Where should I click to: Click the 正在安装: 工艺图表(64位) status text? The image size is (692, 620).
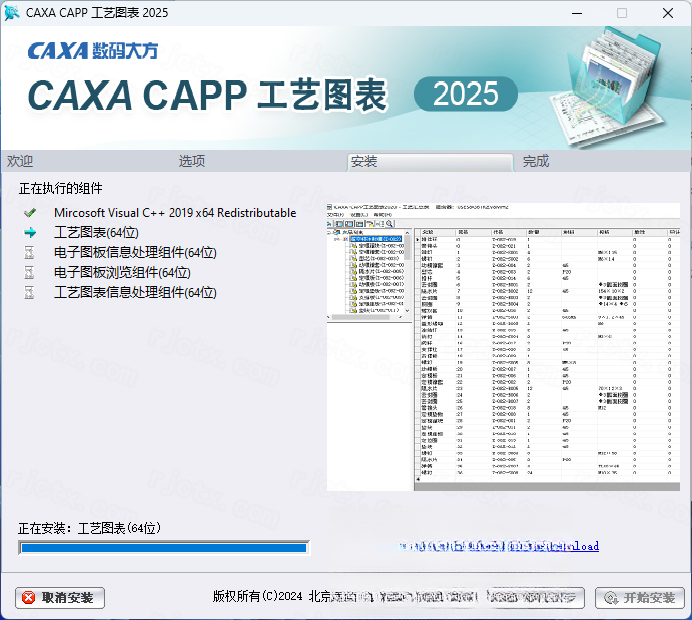coord(90,528)
